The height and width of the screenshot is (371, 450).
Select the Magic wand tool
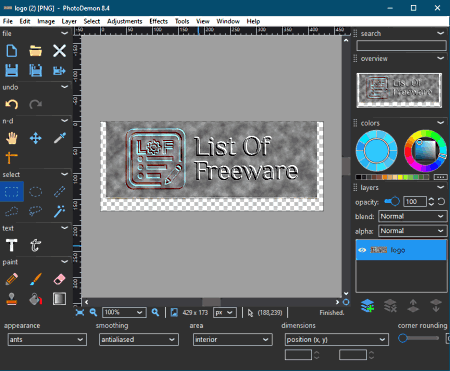[x=60, y=211]
